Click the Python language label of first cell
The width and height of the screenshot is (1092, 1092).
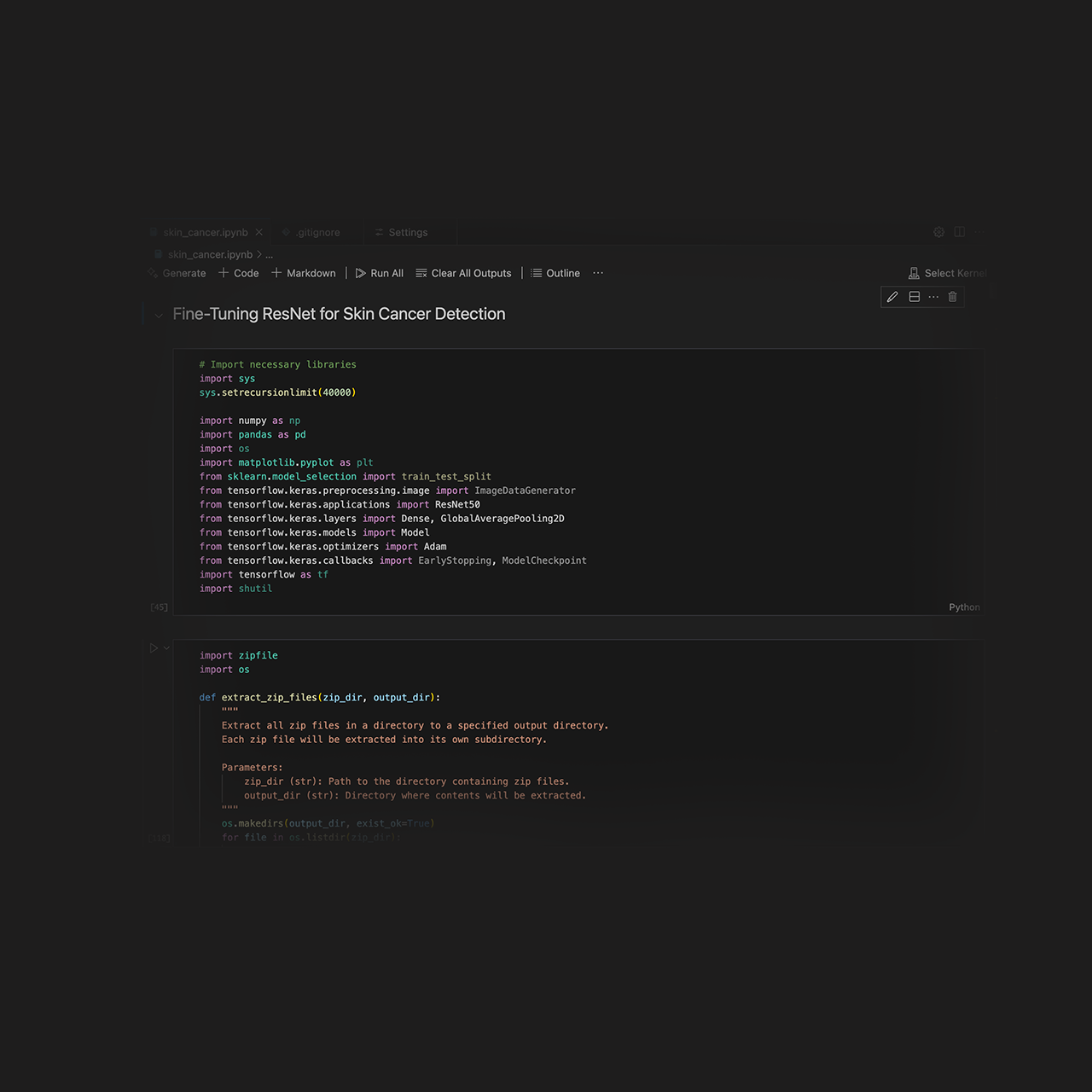click(x=964, y=607)
